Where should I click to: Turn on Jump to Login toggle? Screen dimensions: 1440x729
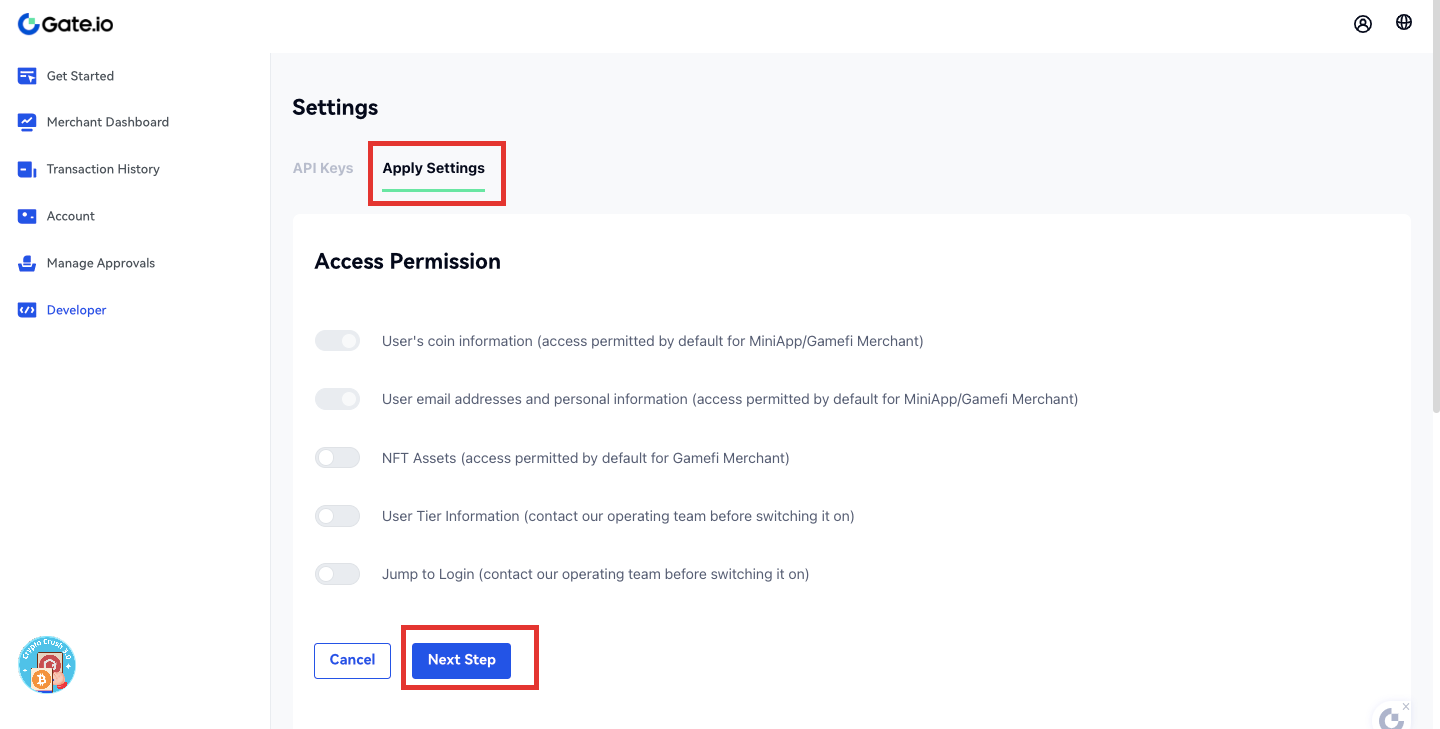point(337,574)
